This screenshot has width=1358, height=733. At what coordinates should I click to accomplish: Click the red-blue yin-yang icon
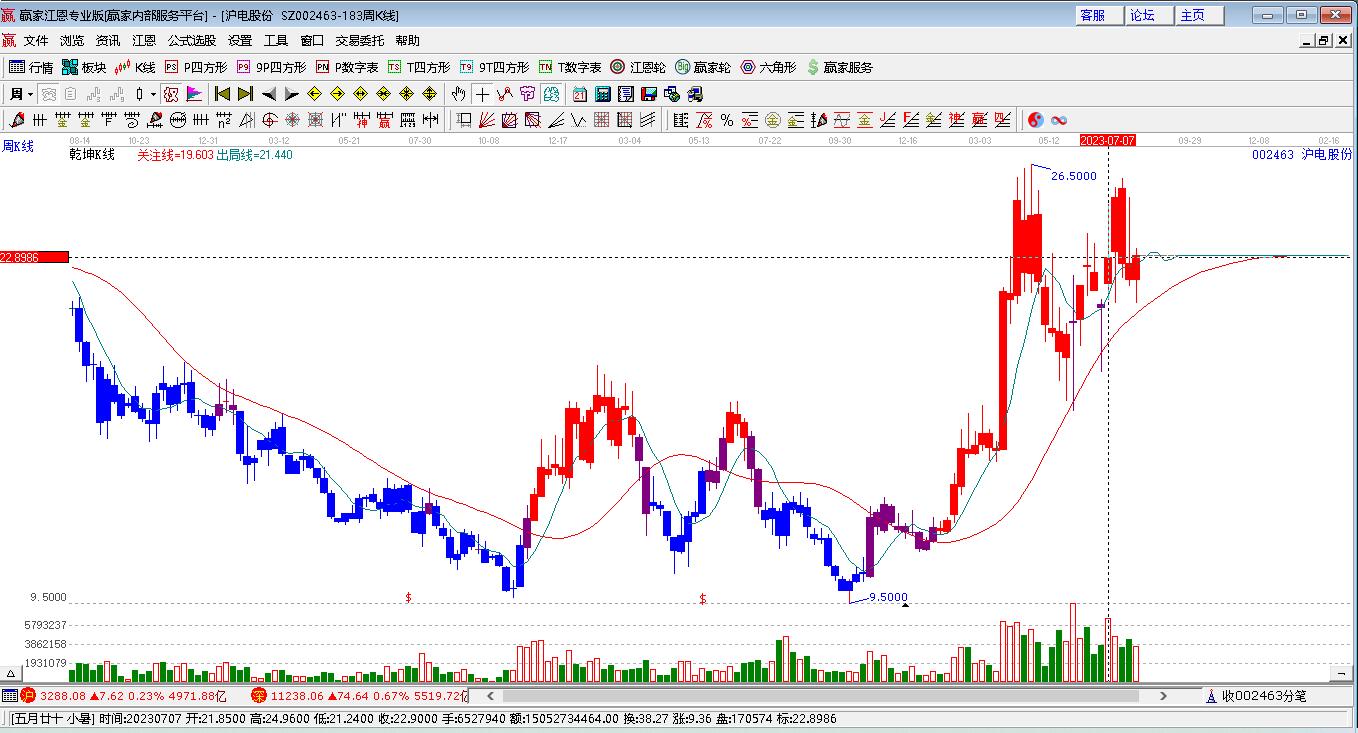click(x=1036, y=120)
